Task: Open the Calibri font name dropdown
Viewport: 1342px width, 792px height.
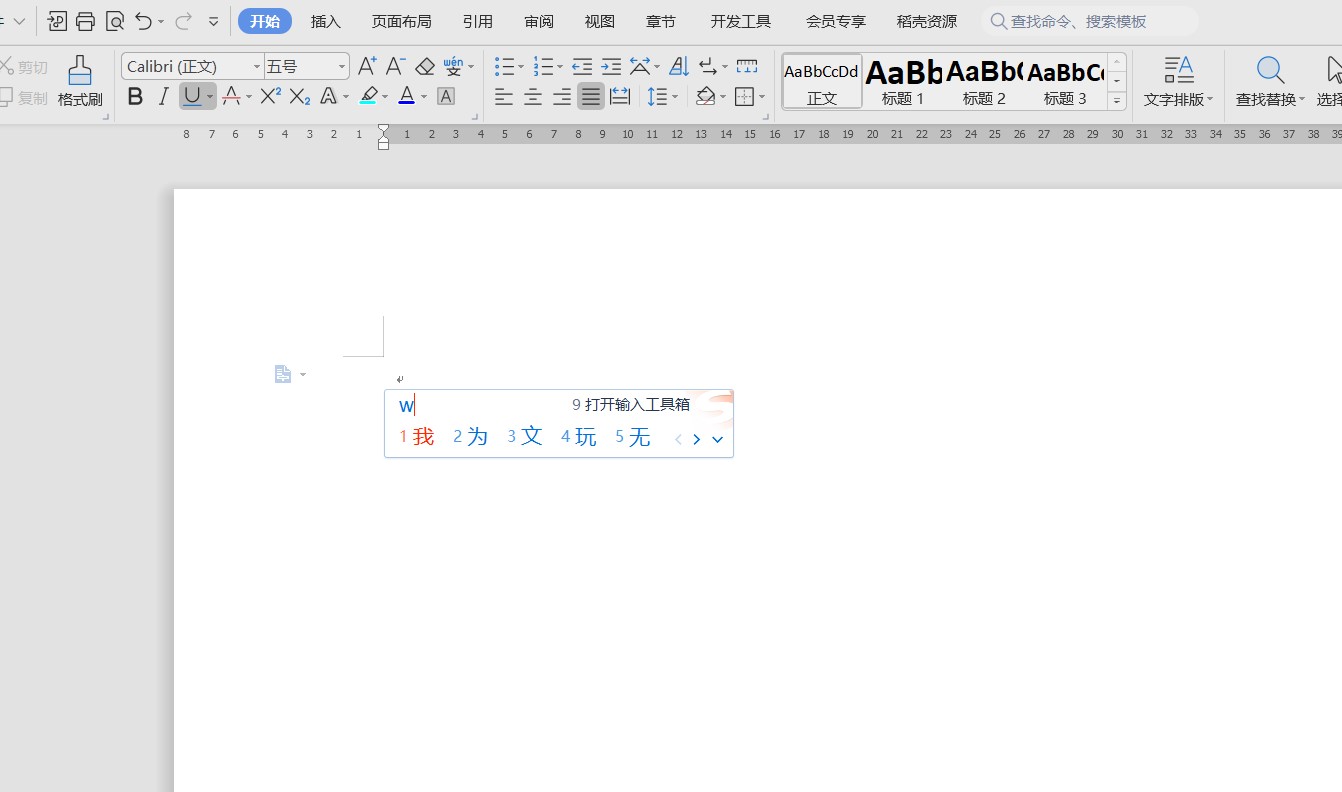Action: tap(257, 67)
